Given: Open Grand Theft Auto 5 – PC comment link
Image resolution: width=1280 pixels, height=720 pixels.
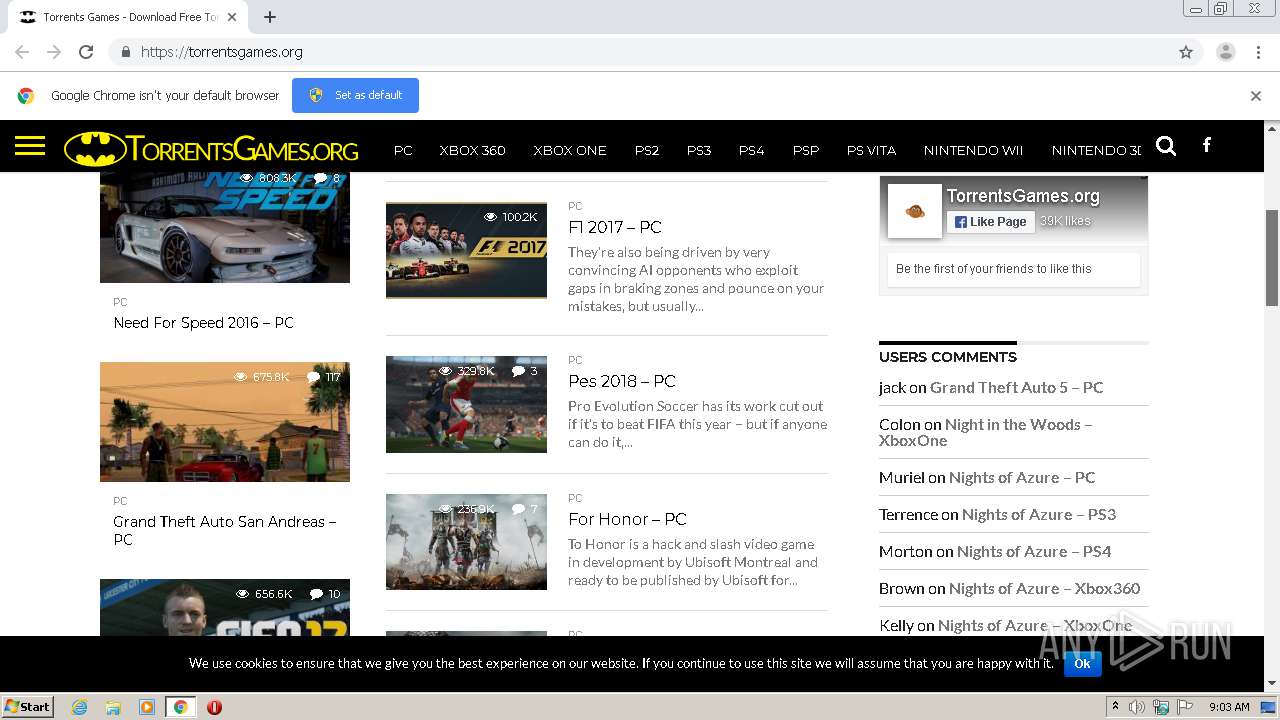Looking at the screenshot, I should click(x=1017, y=387).
